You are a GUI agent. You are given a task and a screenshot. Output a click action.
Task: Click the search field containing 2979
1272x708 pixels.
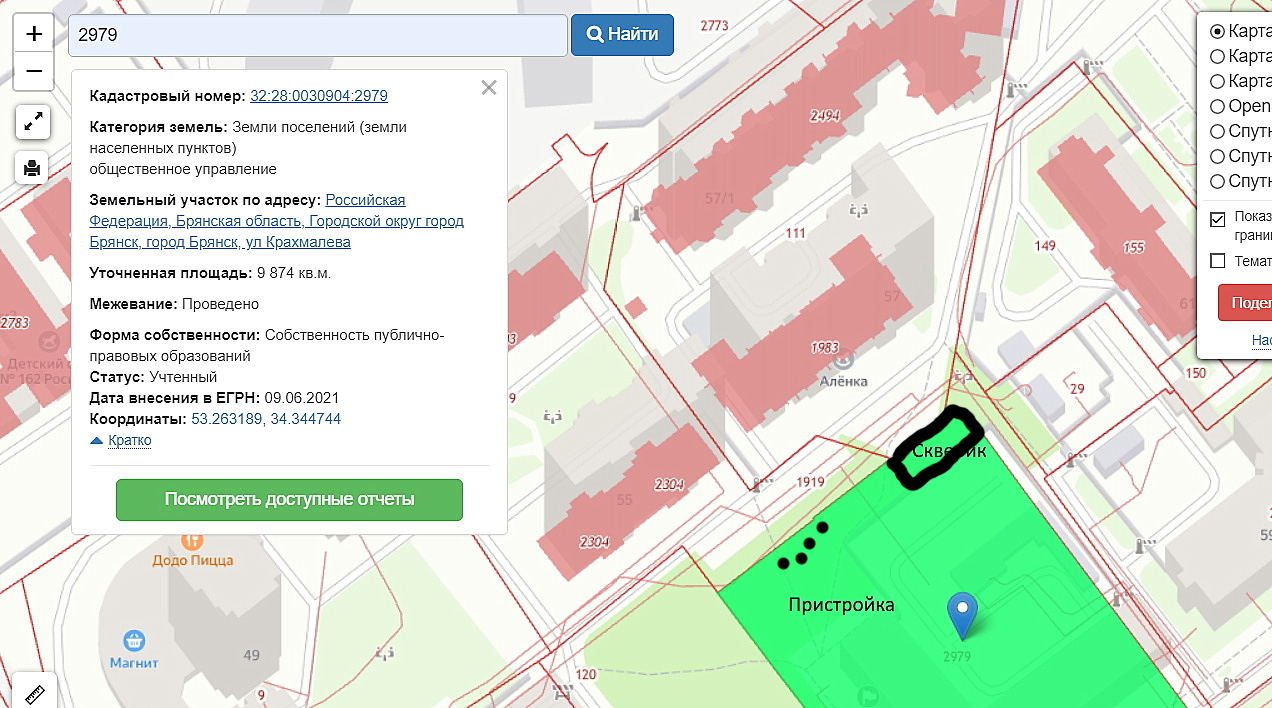coord(318,35)
